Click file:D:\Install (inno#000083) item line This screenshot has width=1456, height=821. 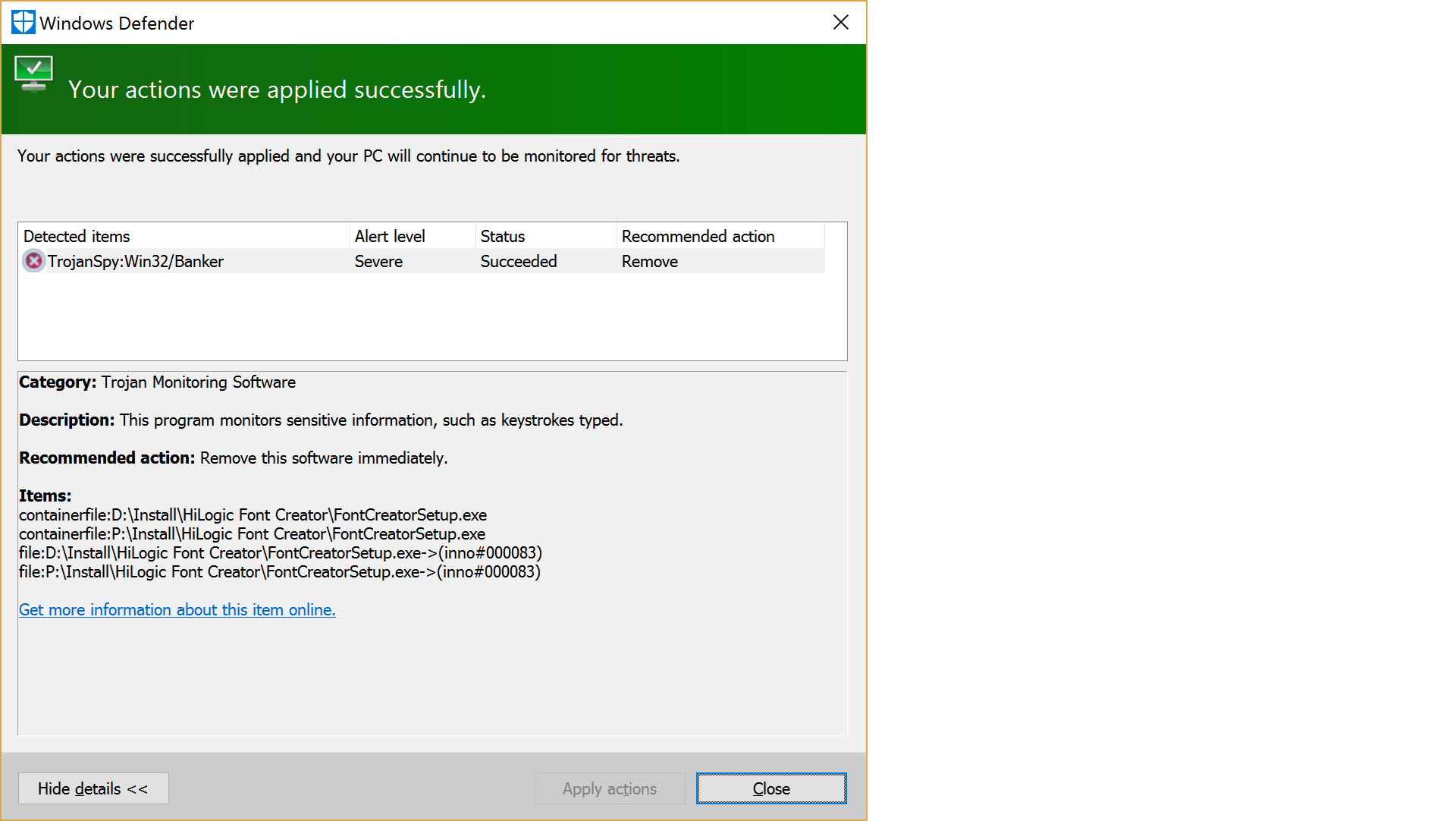281,552
